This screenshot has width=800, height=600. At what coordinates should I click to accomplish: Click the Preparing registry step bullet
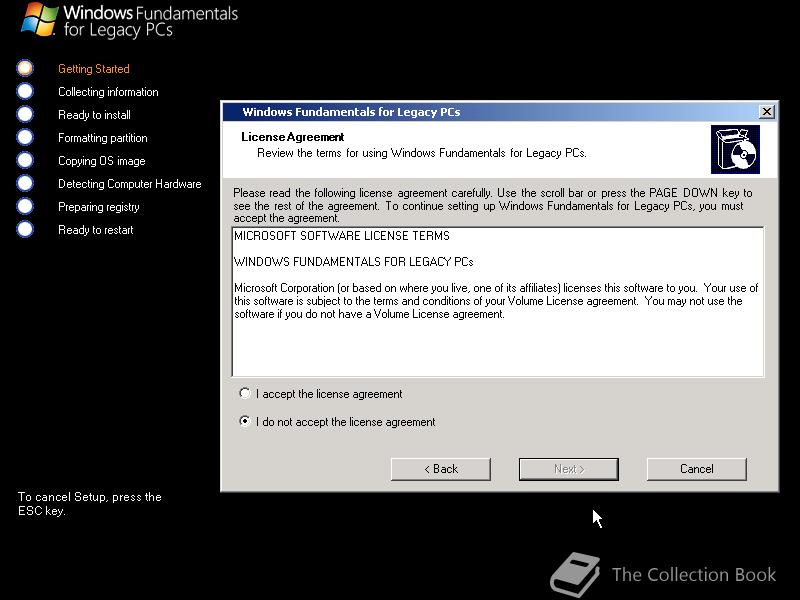[25, 206]
